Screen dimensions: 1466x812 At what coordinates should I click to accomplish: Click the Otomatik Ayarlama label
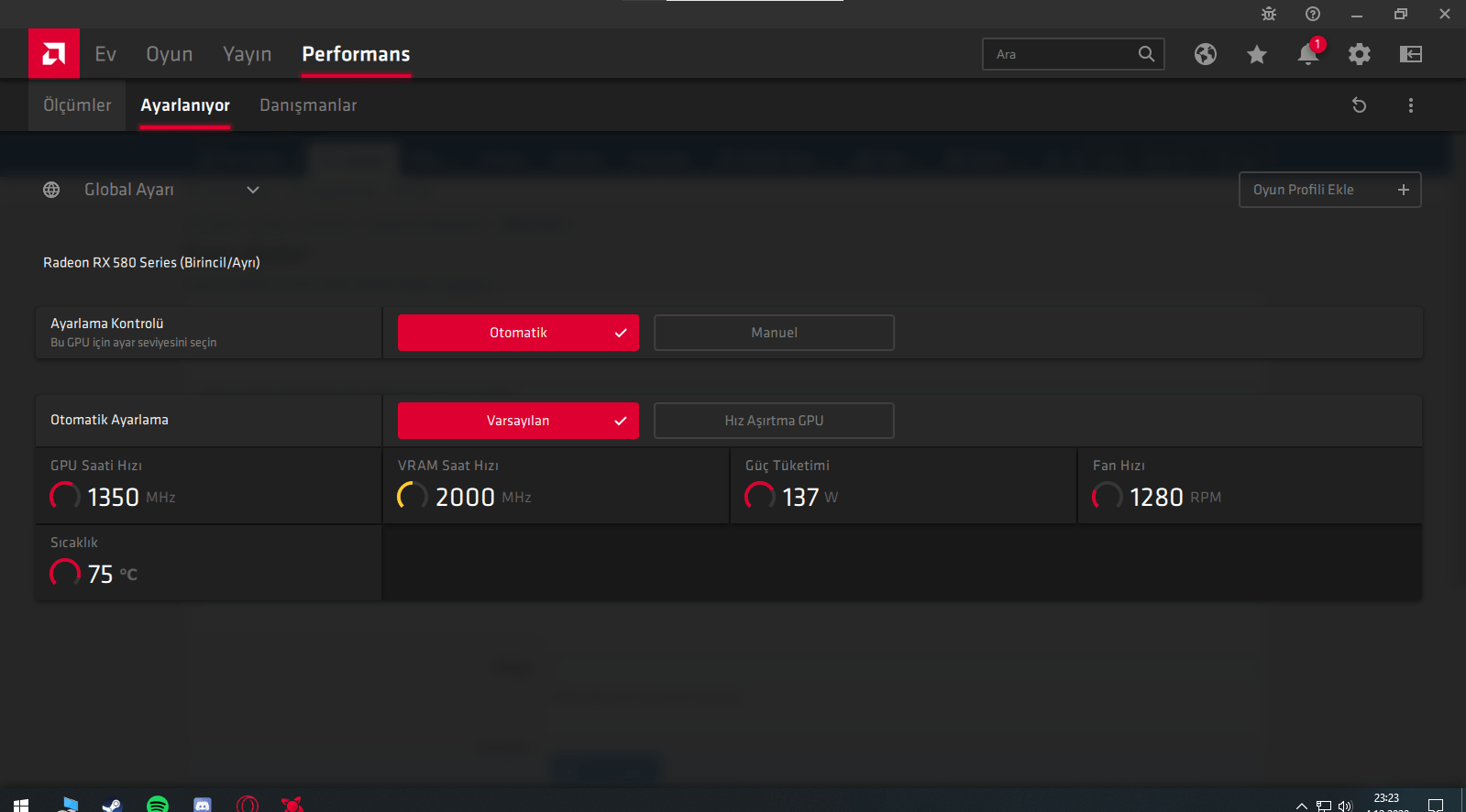[x=109, y=420]
